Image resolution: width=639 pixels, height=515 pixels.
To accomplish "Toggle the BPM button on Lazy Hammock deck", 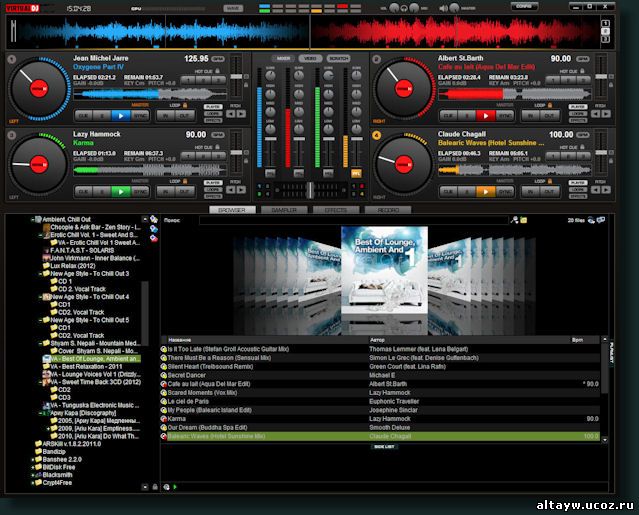I will pyautogui.click(x=218, y=135).
